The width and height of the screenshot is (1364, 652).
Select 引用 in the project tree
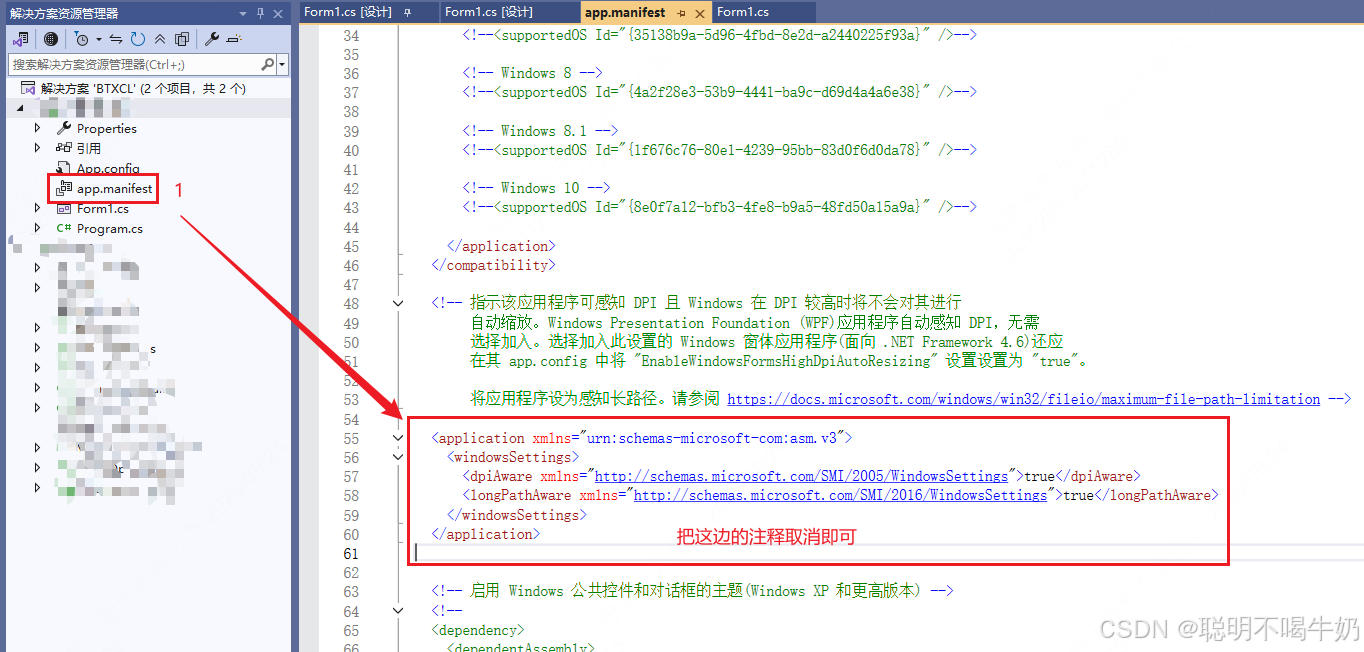point(89,148)
